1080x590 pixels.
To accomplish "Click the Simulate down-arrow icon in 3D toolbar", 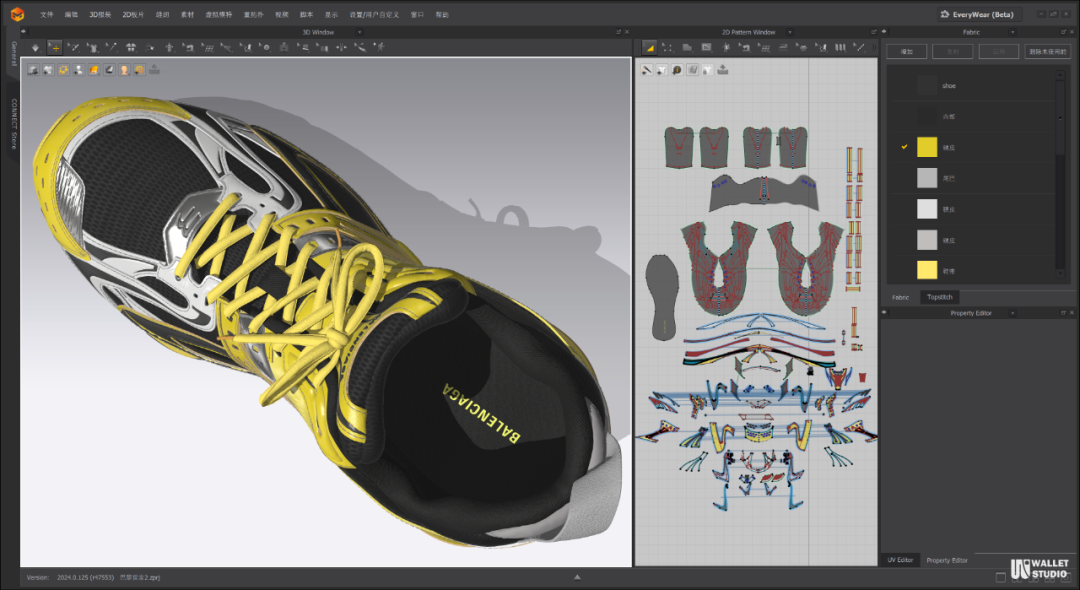I will 35,48.
